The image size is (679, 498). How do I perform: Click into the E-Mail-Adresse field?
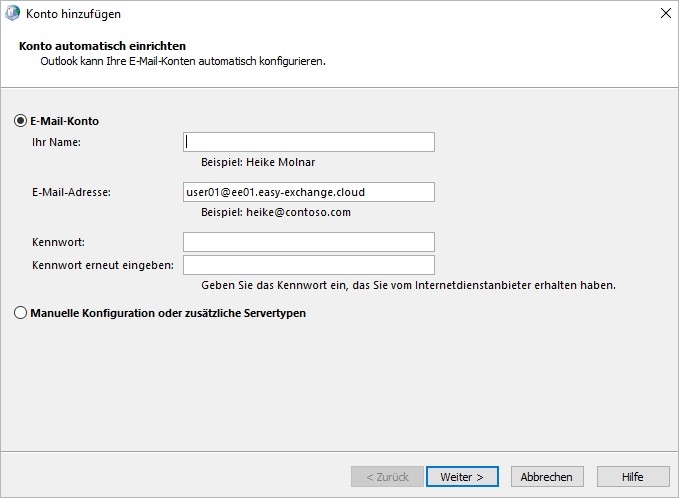pyautogui.click(x=309, y=192)
